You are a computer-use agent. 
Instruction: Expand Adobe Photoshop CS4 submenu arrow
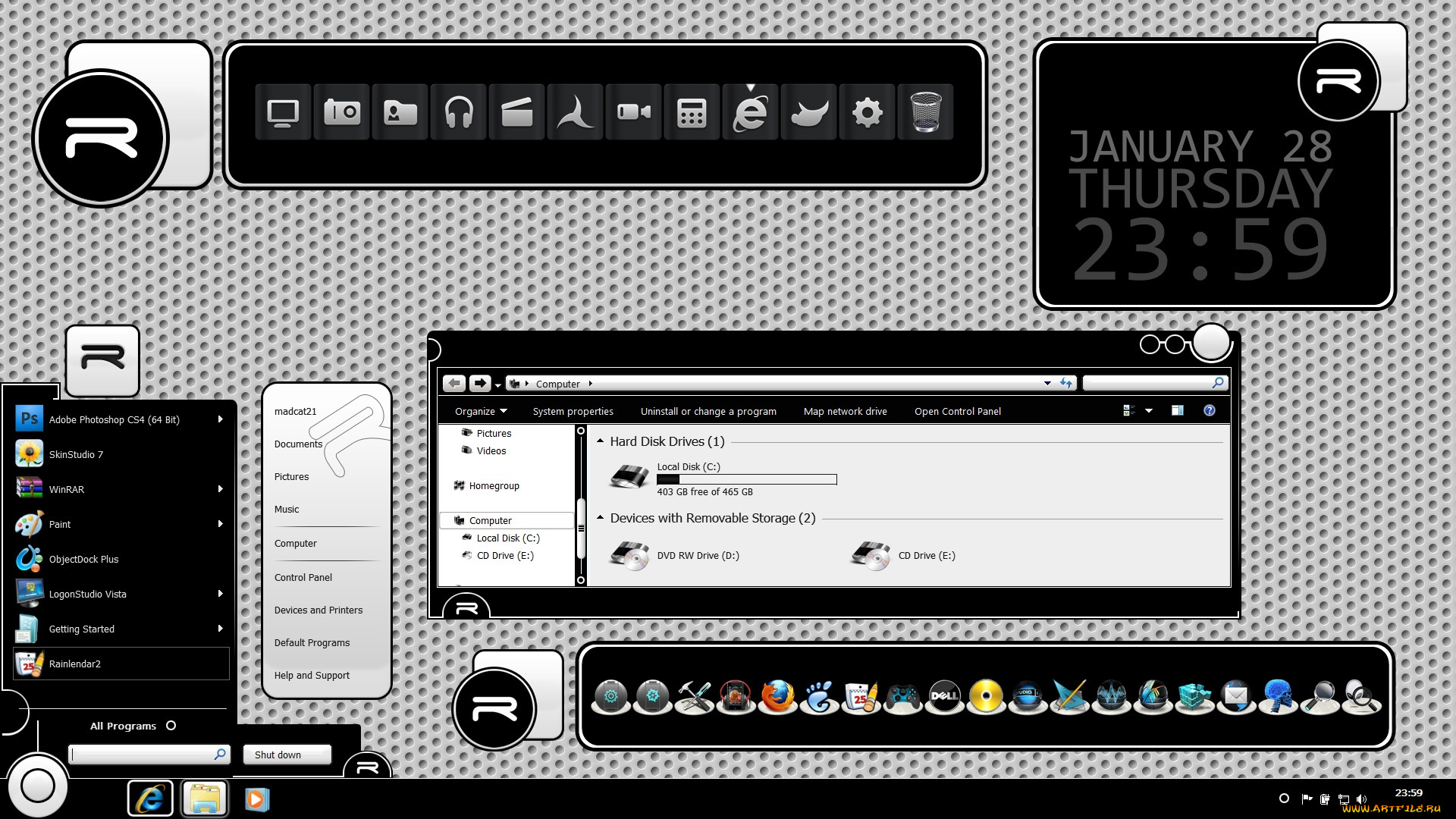pos(220,419)
